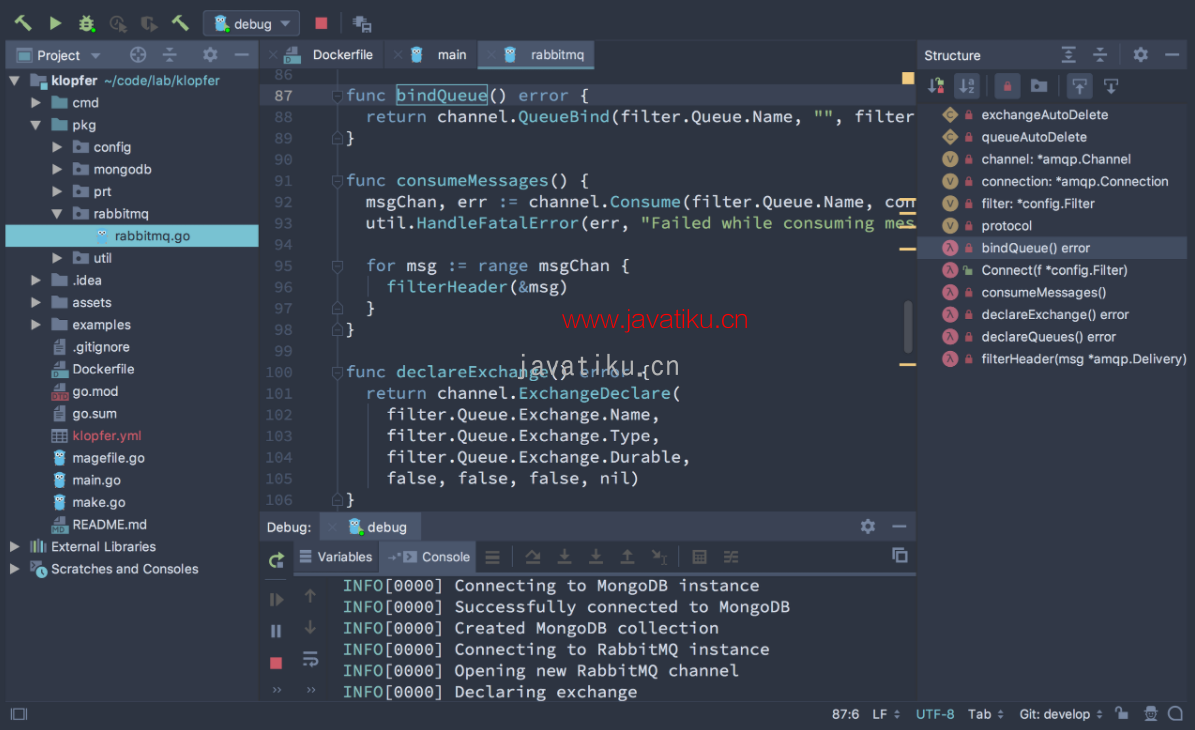Collapse all in Project panel
This screenshot has width=1195, height=730.
(170, 55)
